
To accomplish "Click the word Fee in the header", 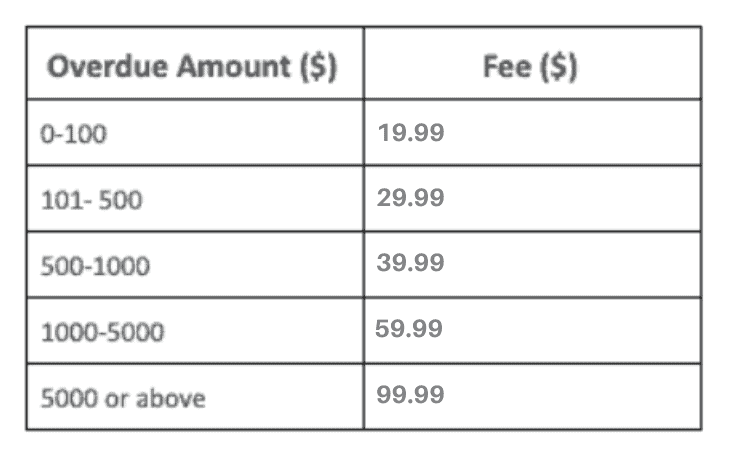I will point(505,68).
